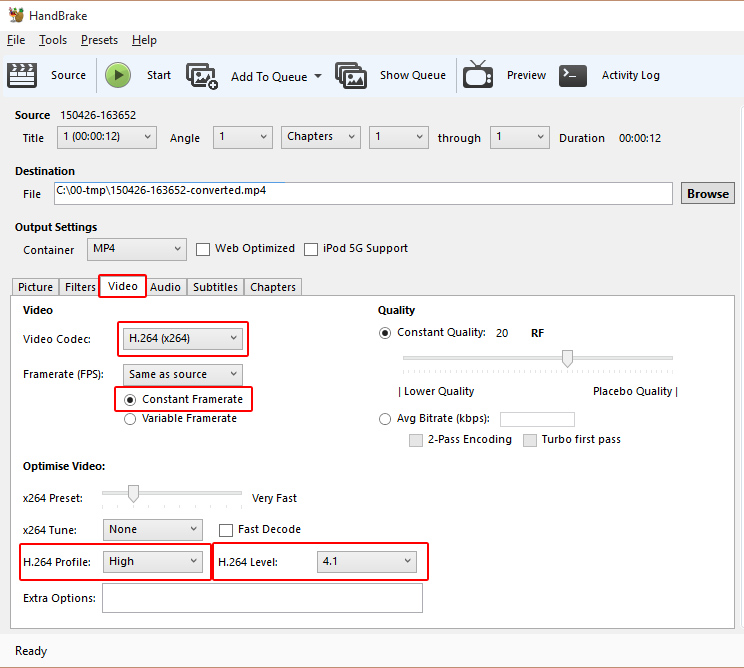This screenshot has width=744, height=668.
Task: Open the Container MP4 dropdown
Action: [x=137, y=249]
